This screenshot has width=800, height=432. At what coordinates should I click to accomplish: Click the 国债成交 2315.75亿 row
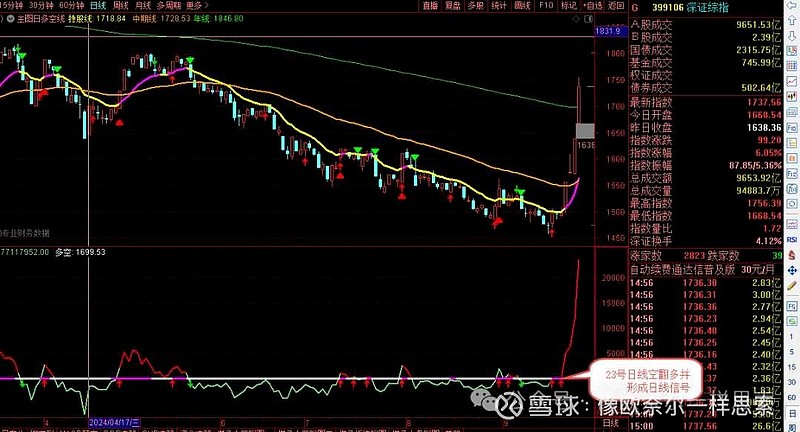pyautogui.click(x=706, y=50)
